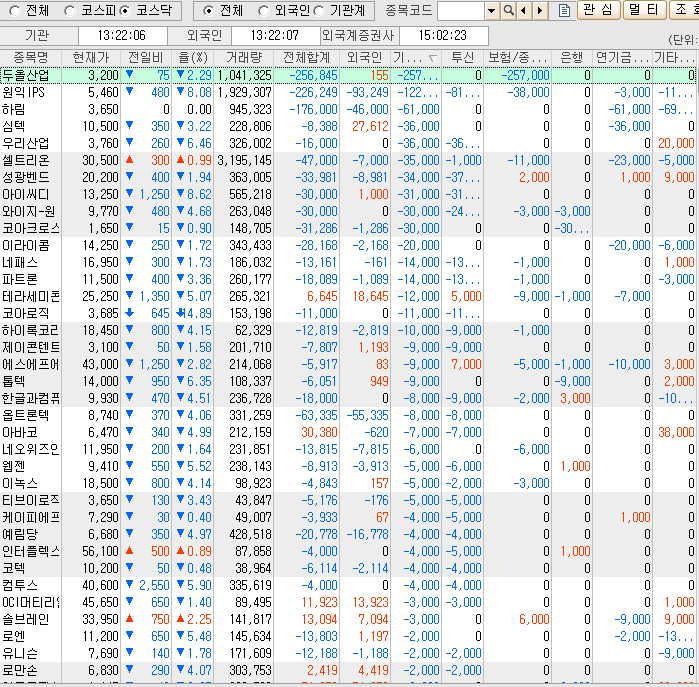Select the 인터플렉스 stock name
The height and width of the screenshot is (687, 699).
[x=31, y=551]
